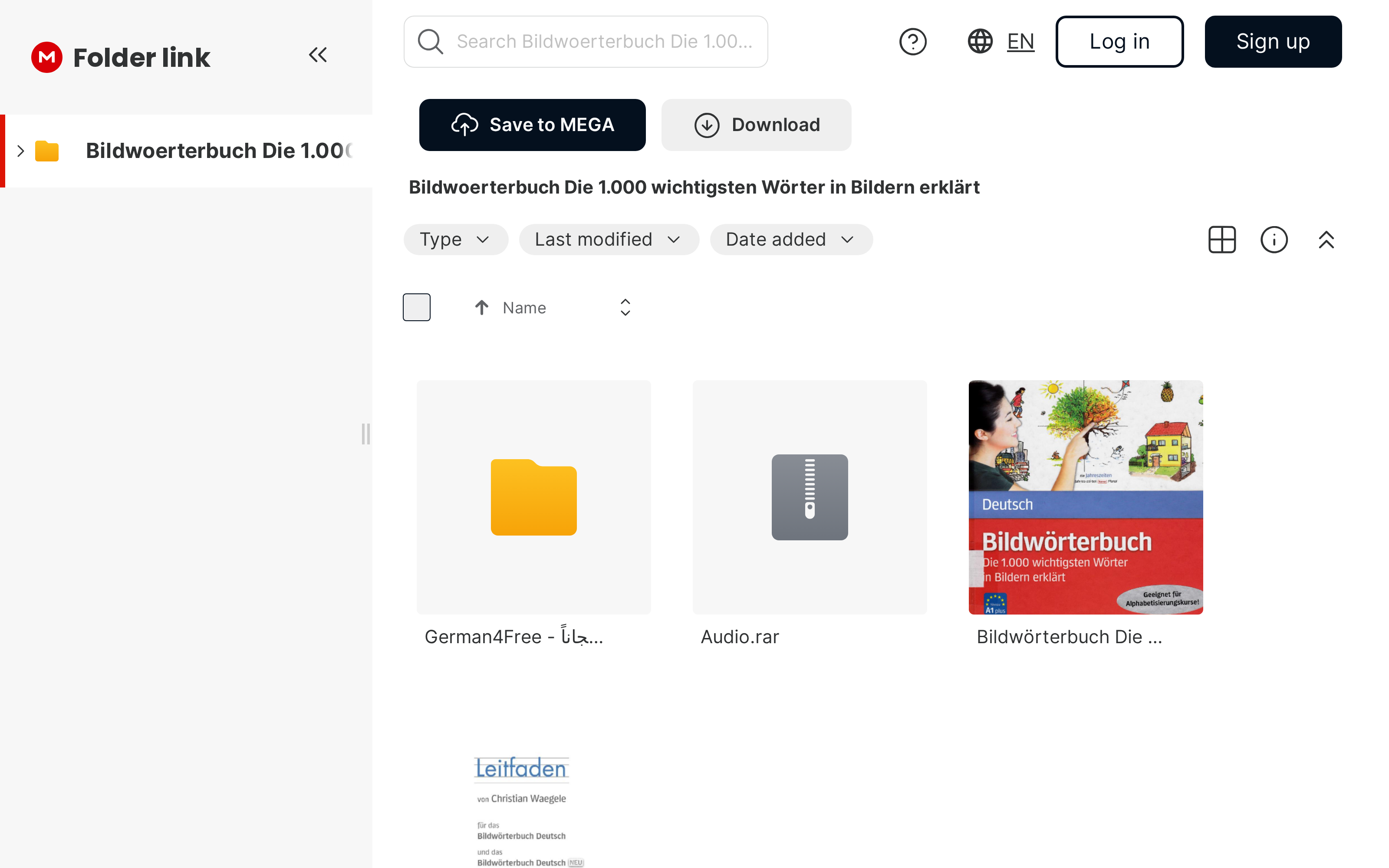Change language via EN link

pos(1020,41)
